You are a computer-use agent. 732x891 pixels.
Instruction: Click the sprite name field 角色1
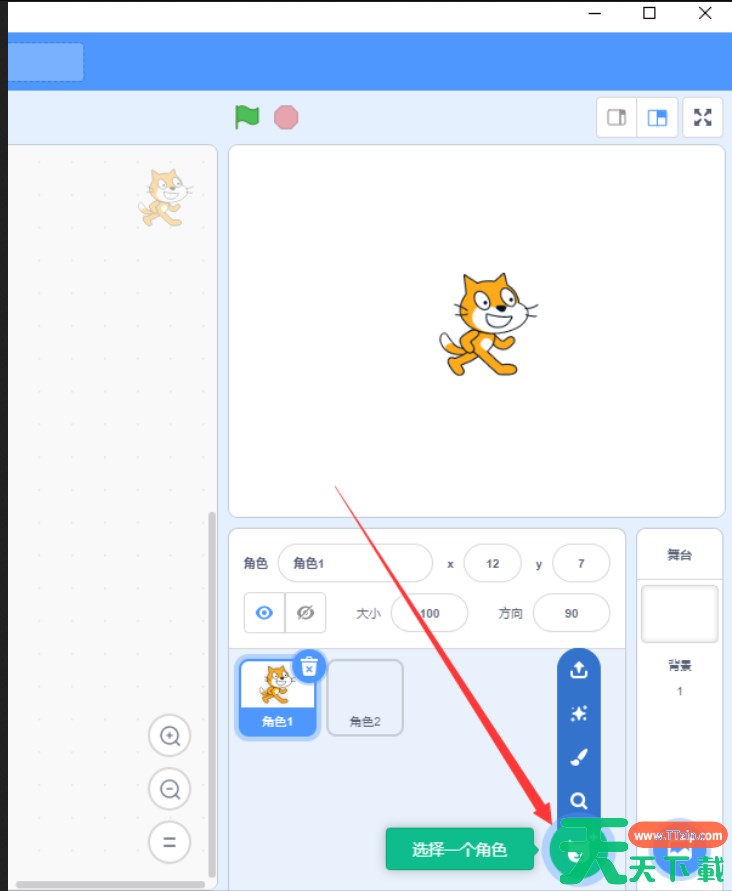pyautogui.click(x=355, y=563)
